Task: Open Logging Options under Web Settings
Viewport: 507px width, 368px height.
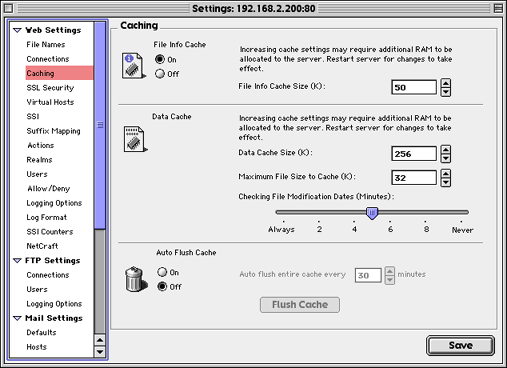Action: pyautogui.click(x=54, y=203)
